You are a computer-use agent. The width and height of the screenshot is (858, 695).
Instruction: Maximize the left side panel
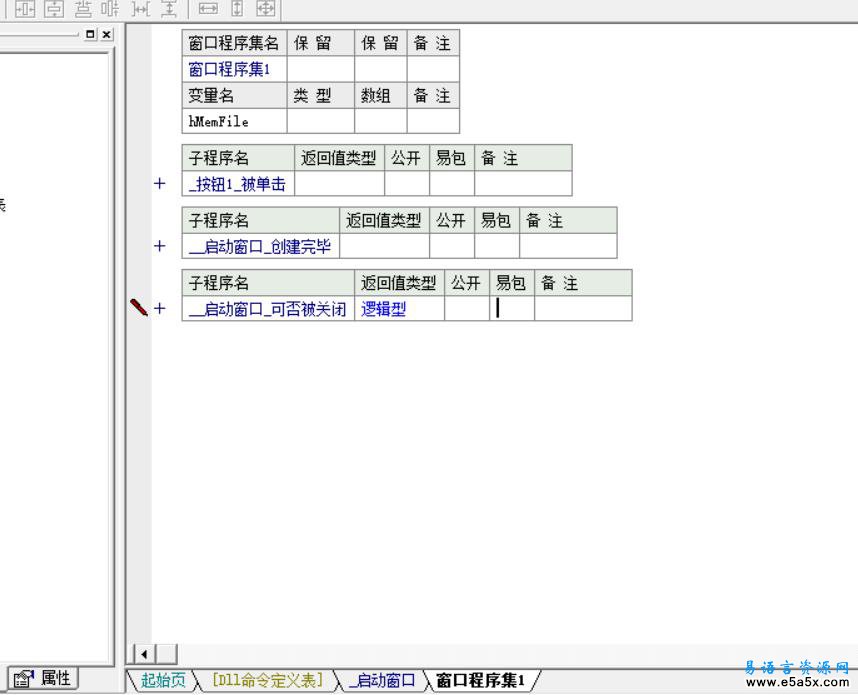coord(90,34)
